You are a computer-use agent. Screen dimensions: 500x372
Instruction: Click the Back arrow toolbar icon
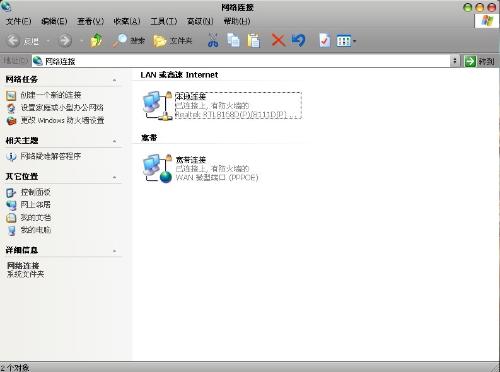tap(13, 41)
